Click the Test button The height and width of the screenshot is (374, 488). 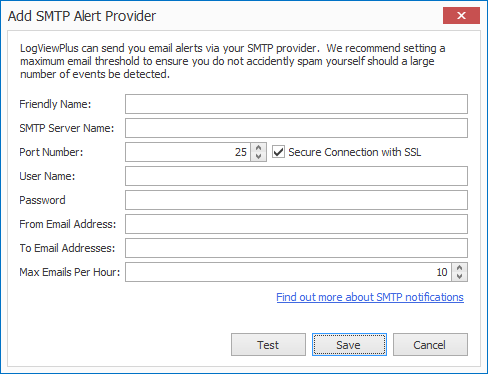coord(268,345)
